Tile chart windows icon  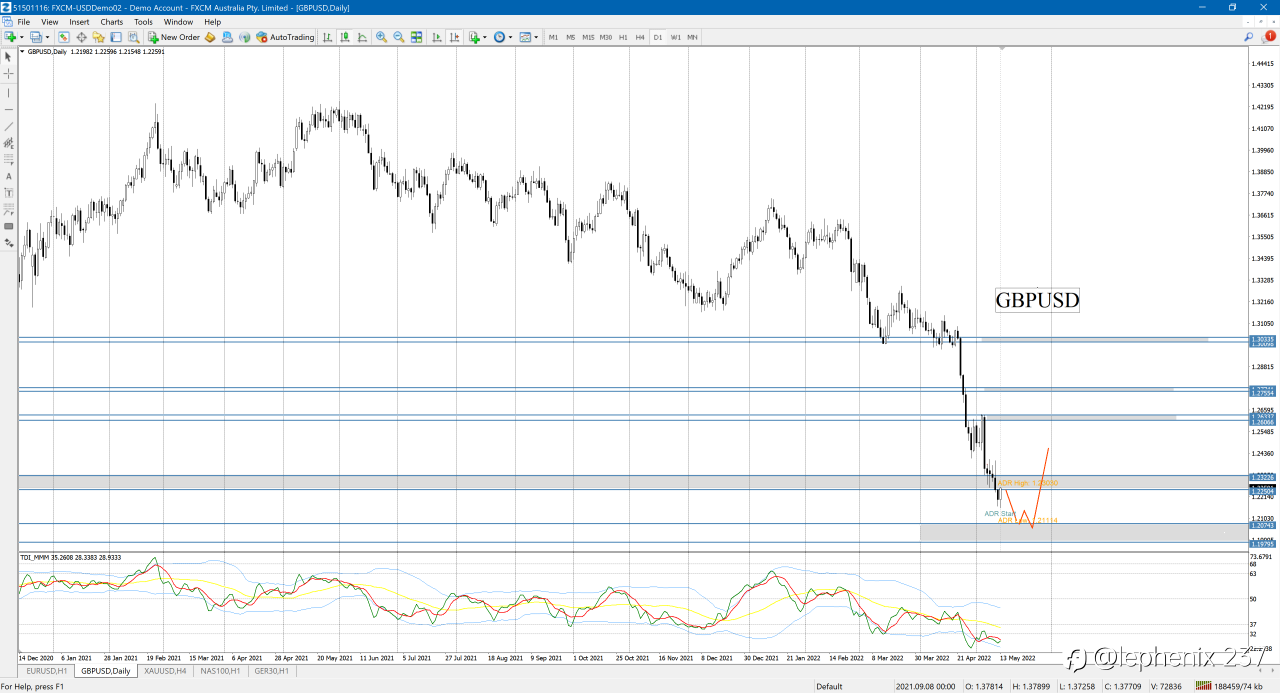click(x=416, y=37)
